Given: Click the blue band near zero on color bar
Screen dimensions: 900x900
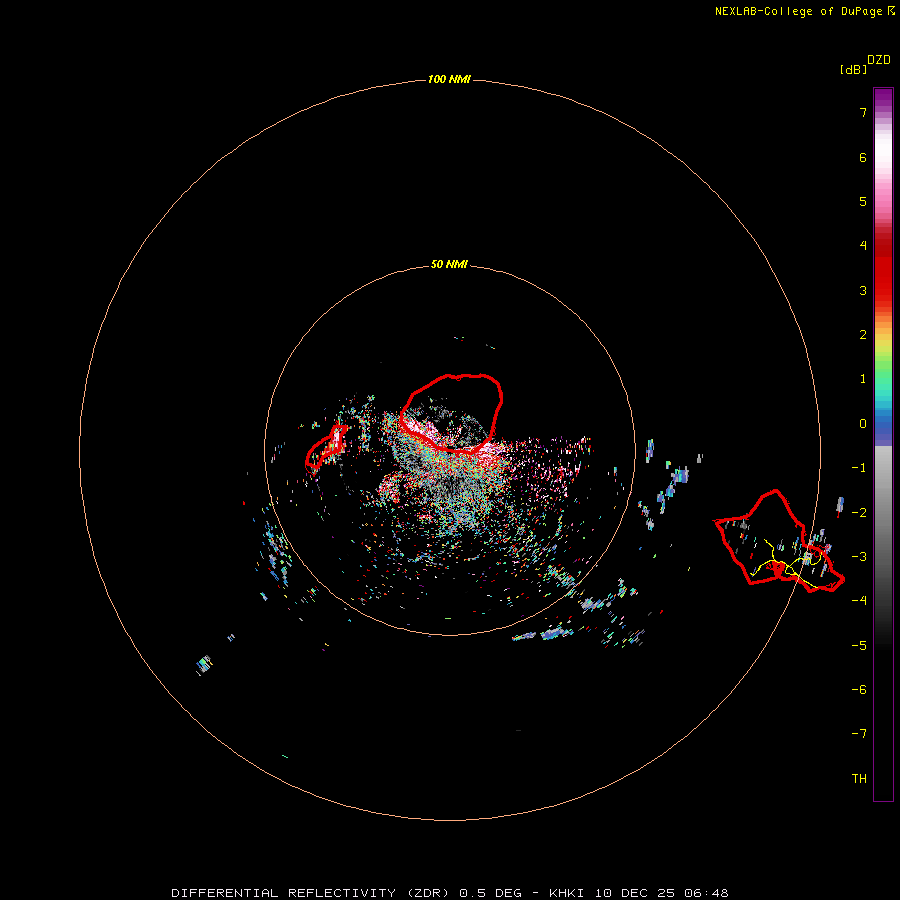Looking at the screenshot, I should [x=883, y=428].
